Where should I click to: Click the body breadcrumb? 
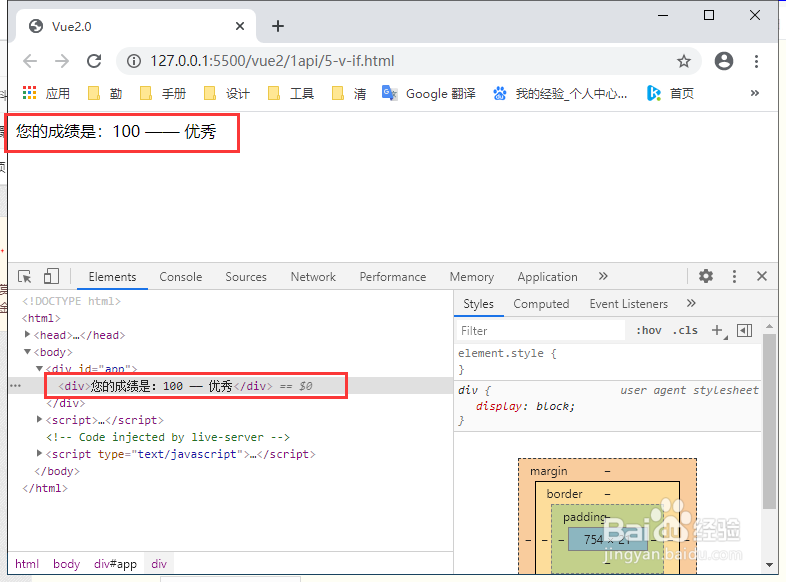[67, 564]
